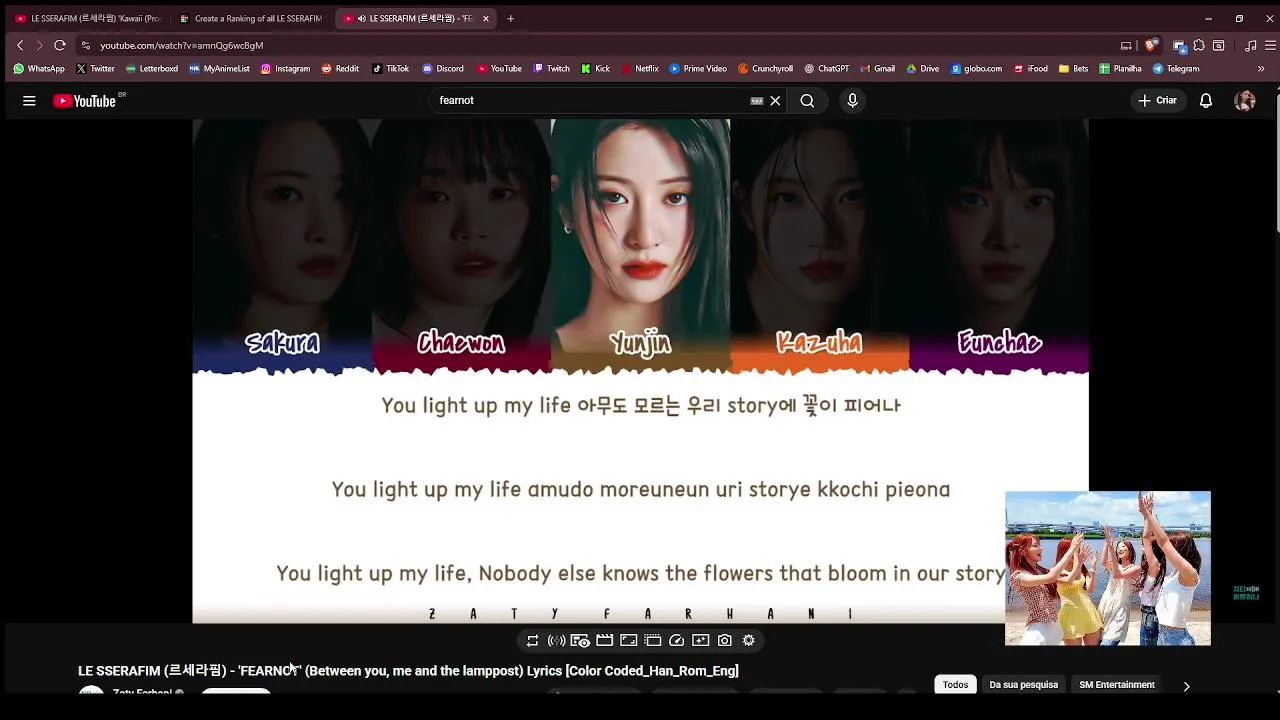The image size is (1280, 720).
Task: Click the Brave Shields lion icon
Action: pos(1151,45)
